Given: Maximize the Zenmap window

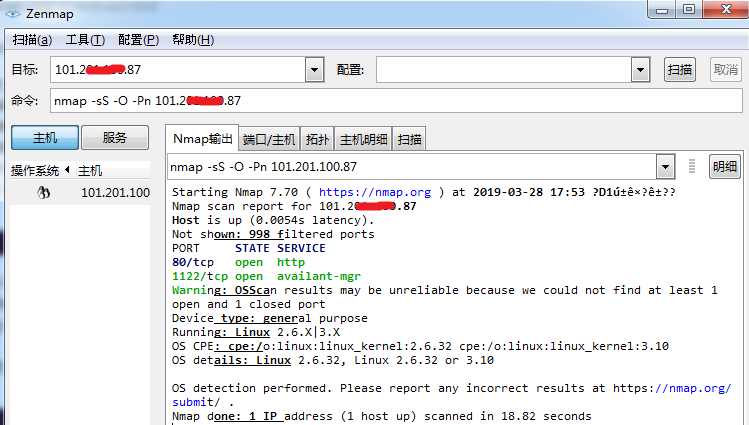Looking at the screenshot, I should (x=689, y=10).
